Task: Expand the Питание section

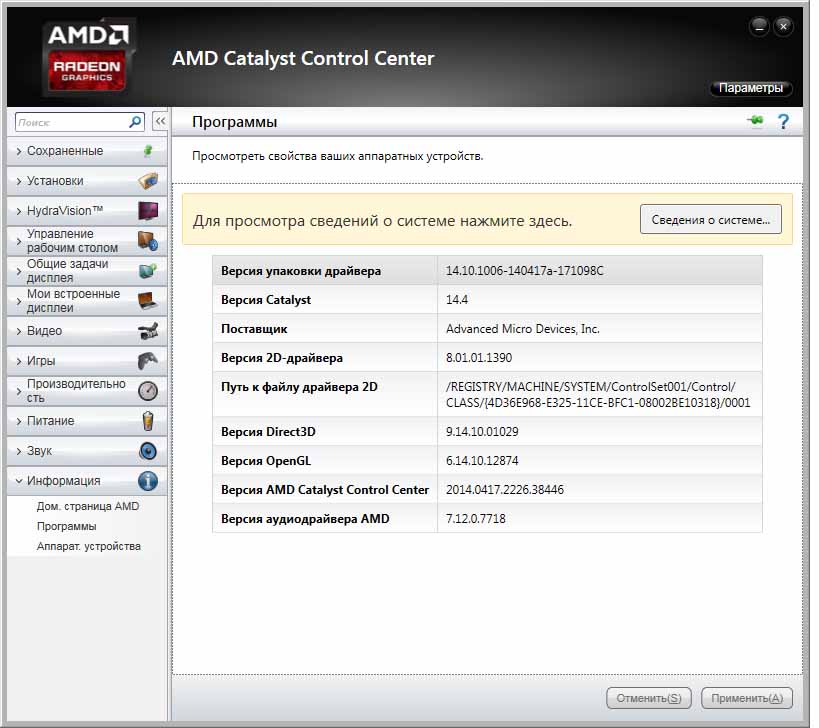Action: (87, 421)
